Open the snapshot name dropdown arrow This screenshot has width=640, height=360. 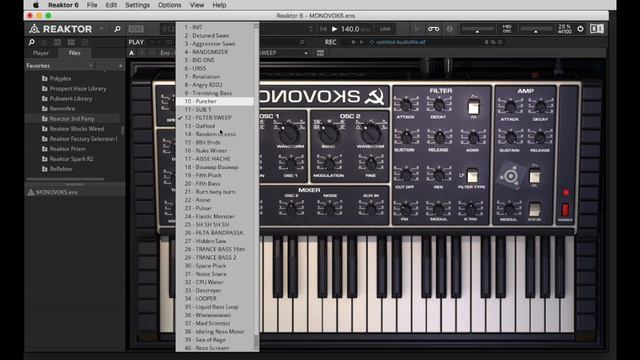pos(306,53)
